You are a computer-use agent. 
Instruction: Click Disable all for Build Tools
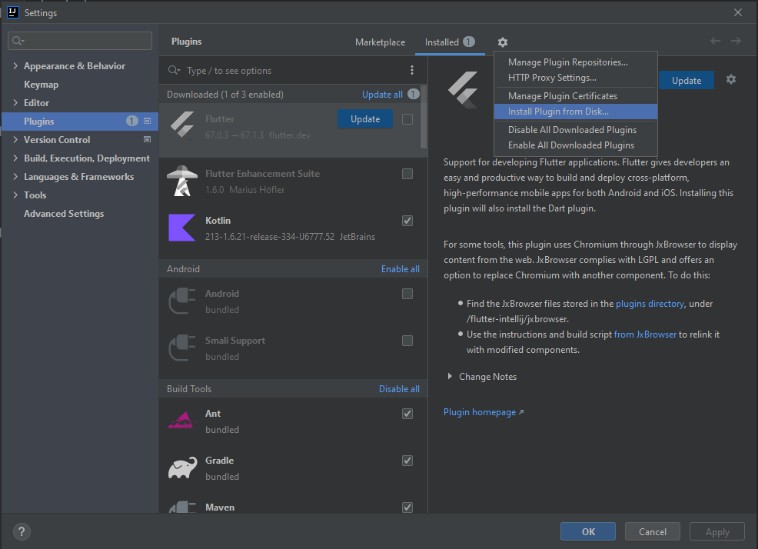(399, 389)
